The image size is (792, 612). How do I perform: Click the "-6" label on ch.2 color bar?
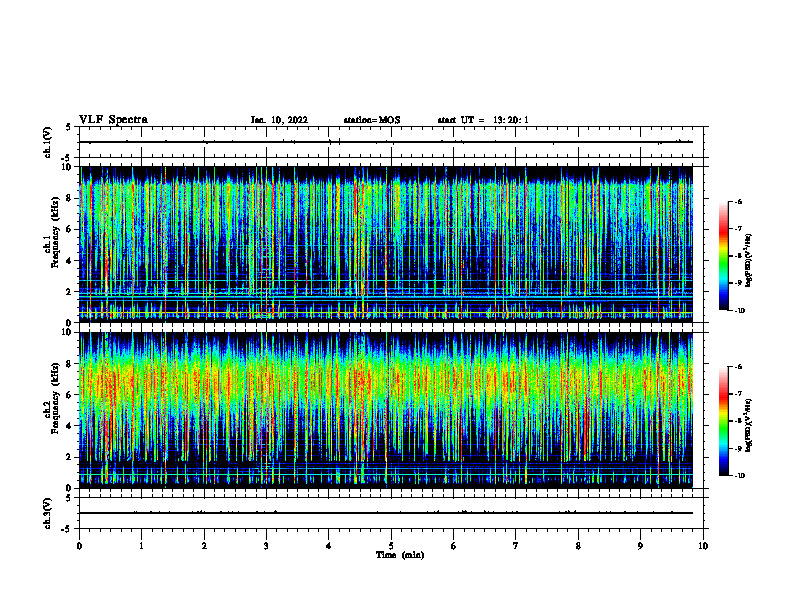(738, 367)
